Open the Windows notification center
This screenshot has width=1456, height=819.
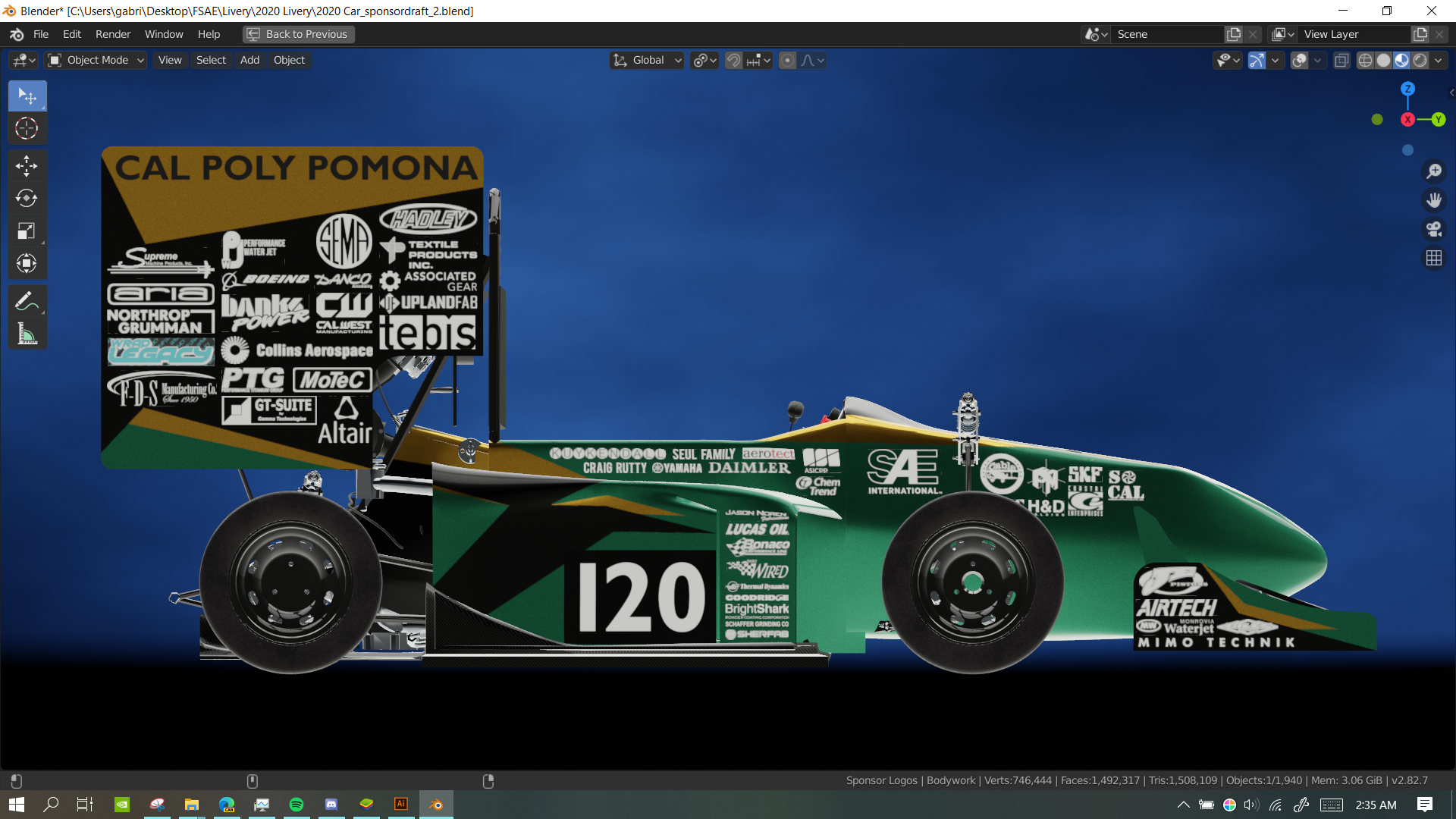(1425, 805)
